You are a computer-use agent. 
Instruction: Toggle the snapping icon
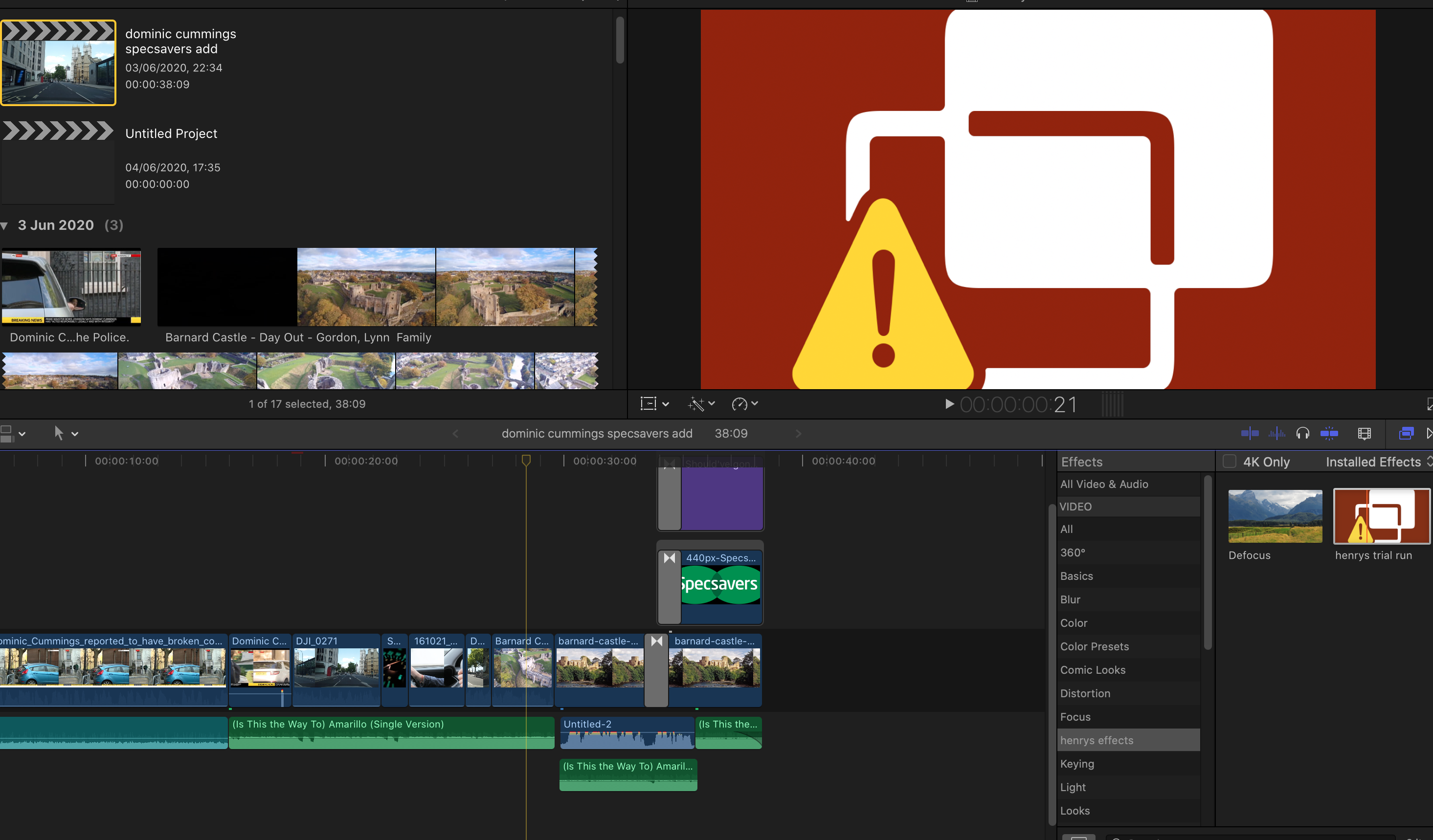[x=1329, y=434]
